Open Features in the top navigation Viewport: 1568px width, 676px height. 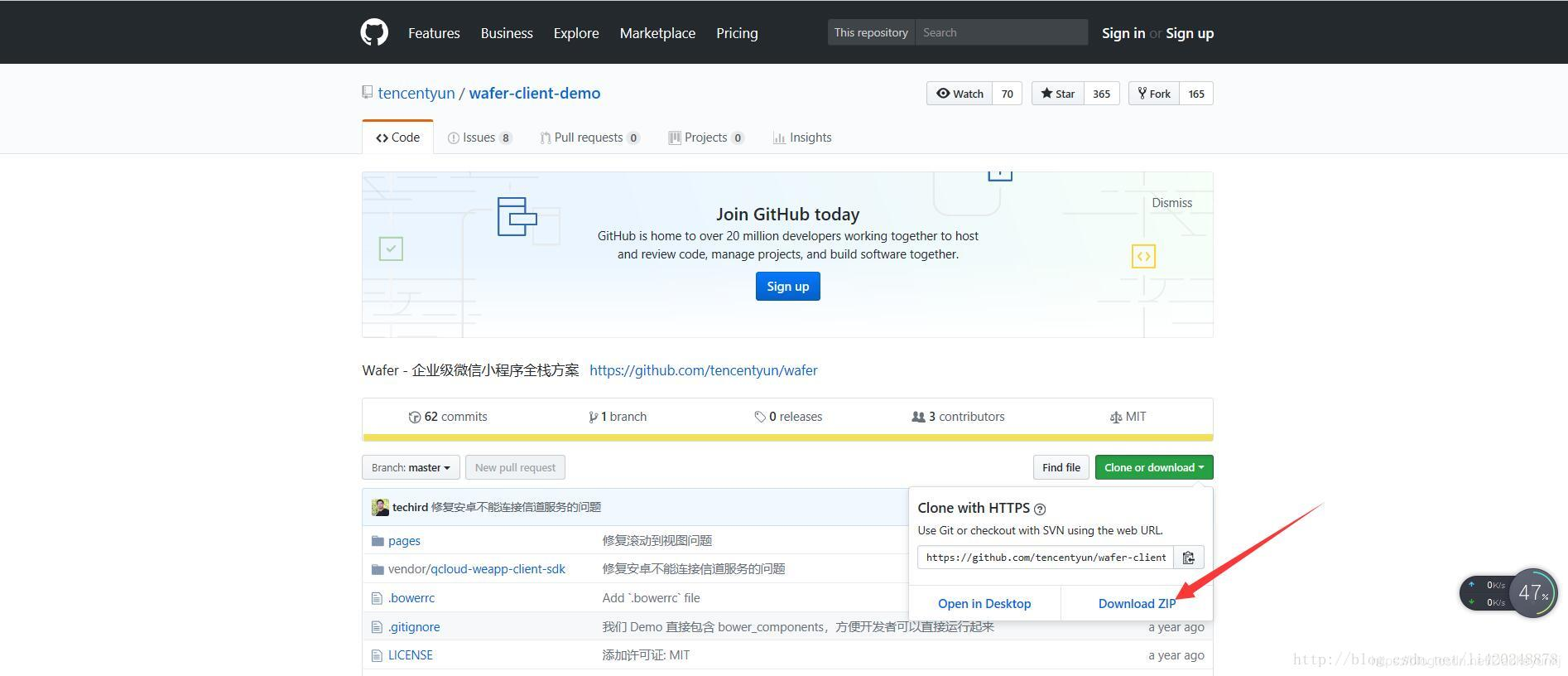coord(434,33)
